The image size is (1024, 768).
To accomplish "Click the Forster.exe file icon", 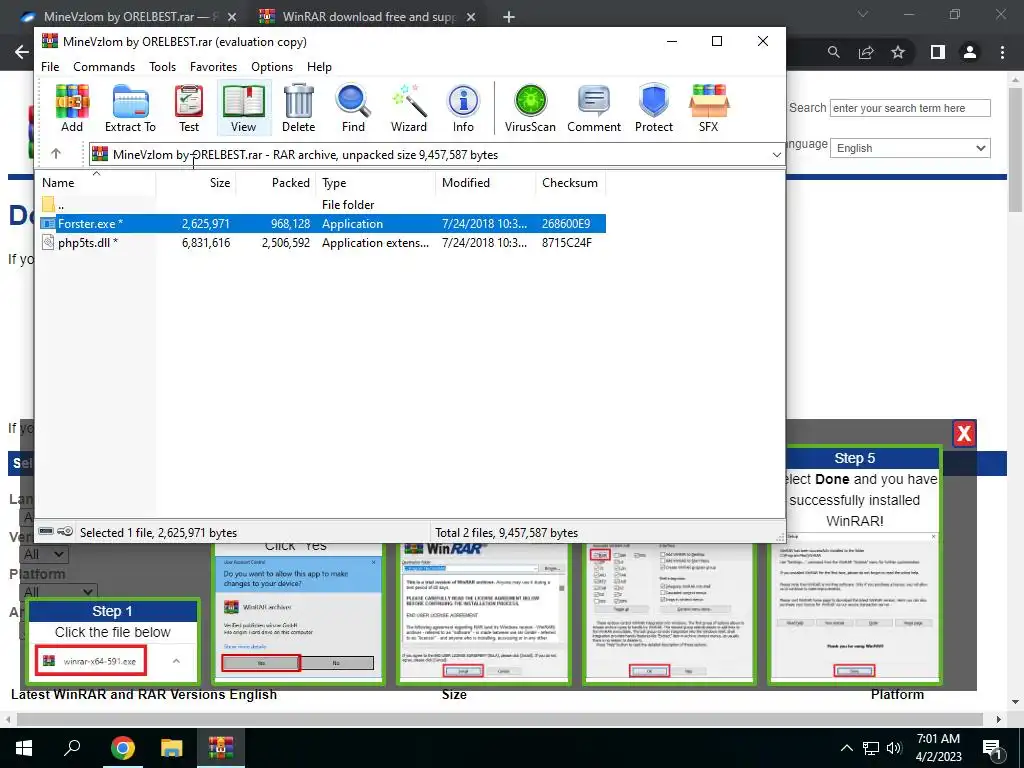I will coord(48,223).
